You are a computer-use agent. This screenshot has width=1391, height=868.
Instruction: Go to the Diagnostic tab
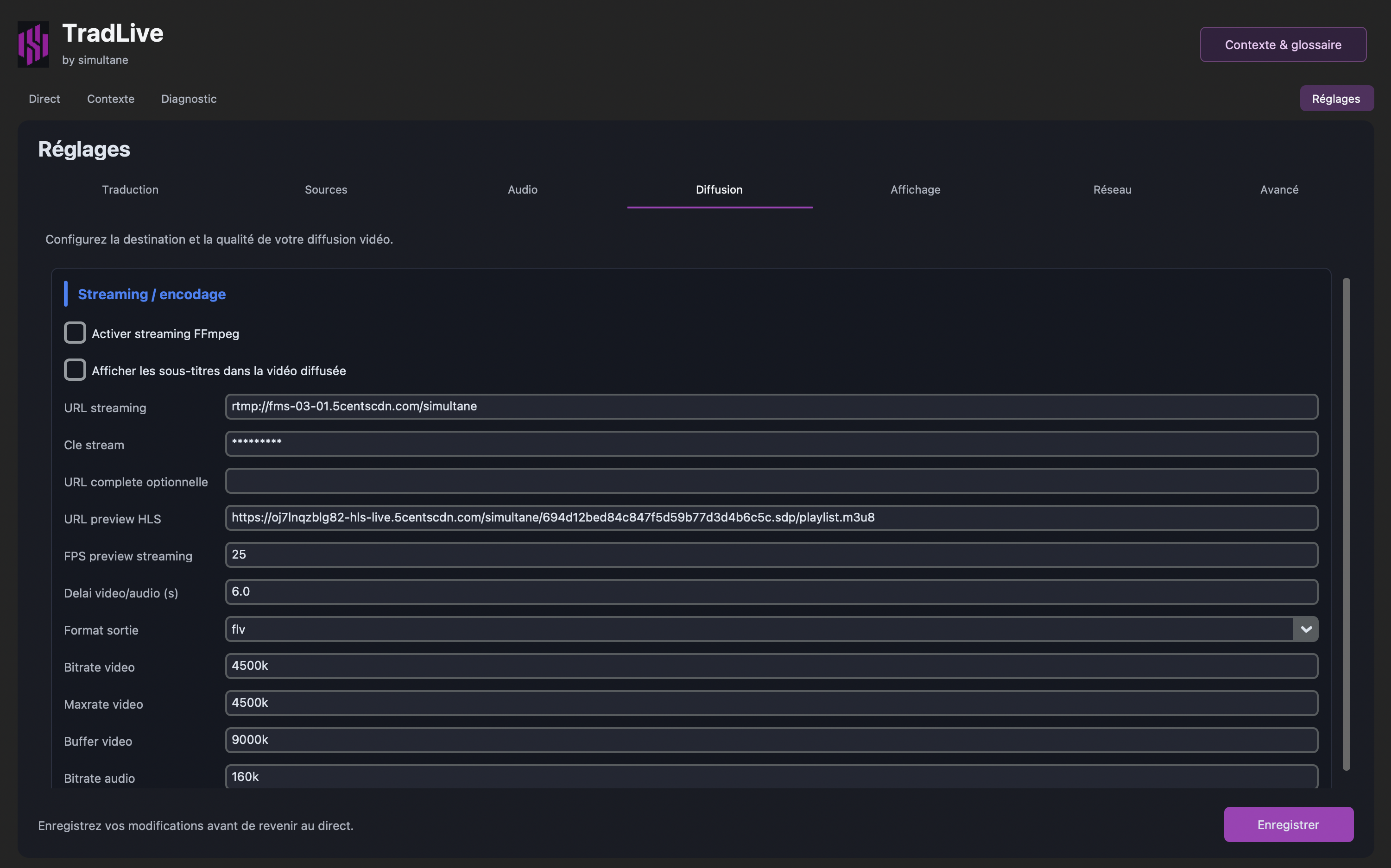(x=189, y=99)
